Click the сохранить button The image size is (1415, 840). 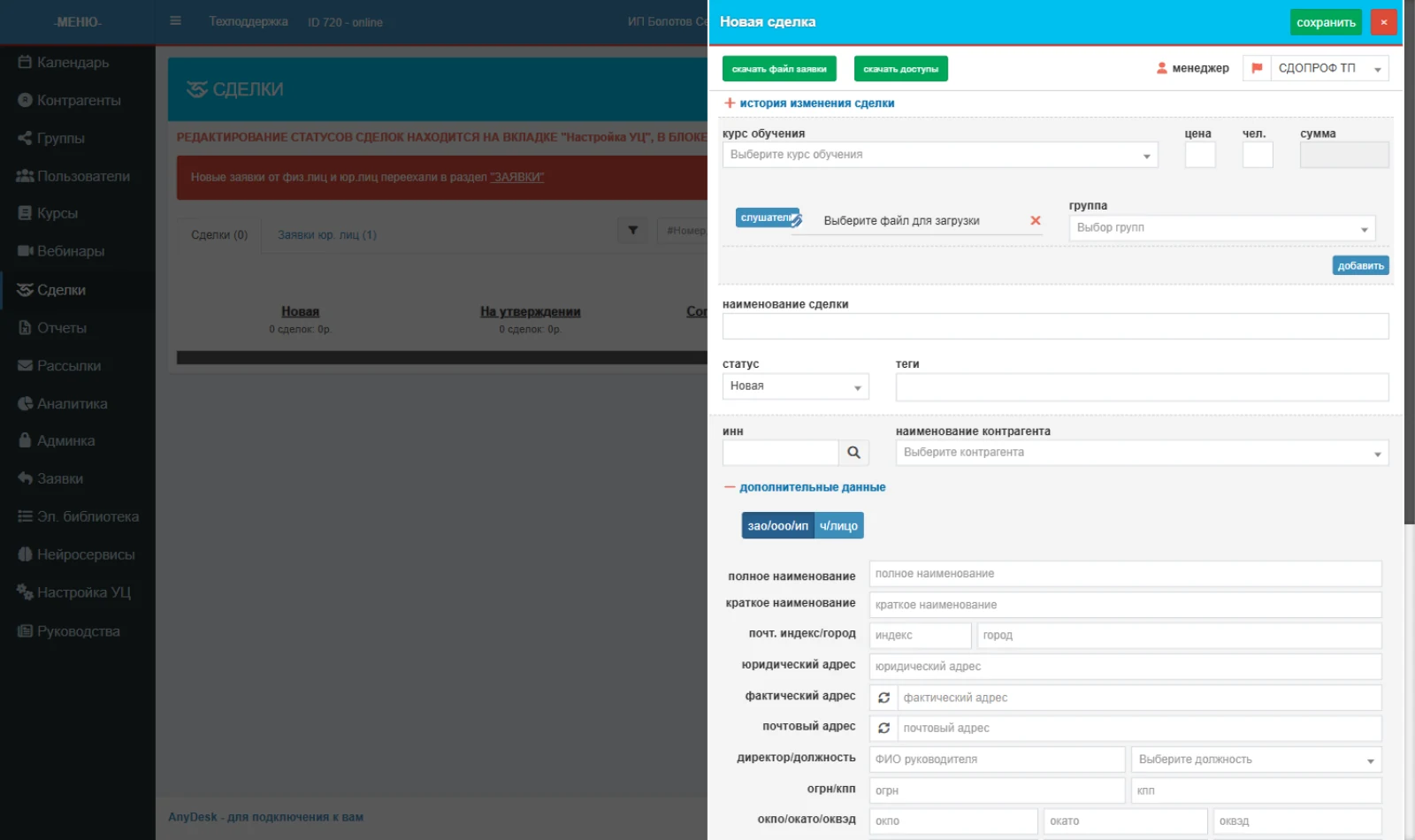click(x=1326, y=22)
